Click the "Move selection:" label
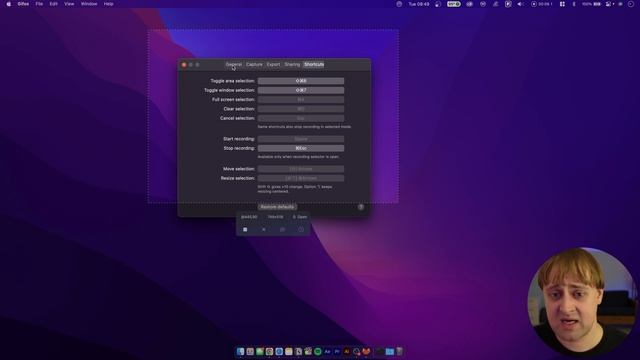This screenshot has width=640, height=360. click(238, 169)
